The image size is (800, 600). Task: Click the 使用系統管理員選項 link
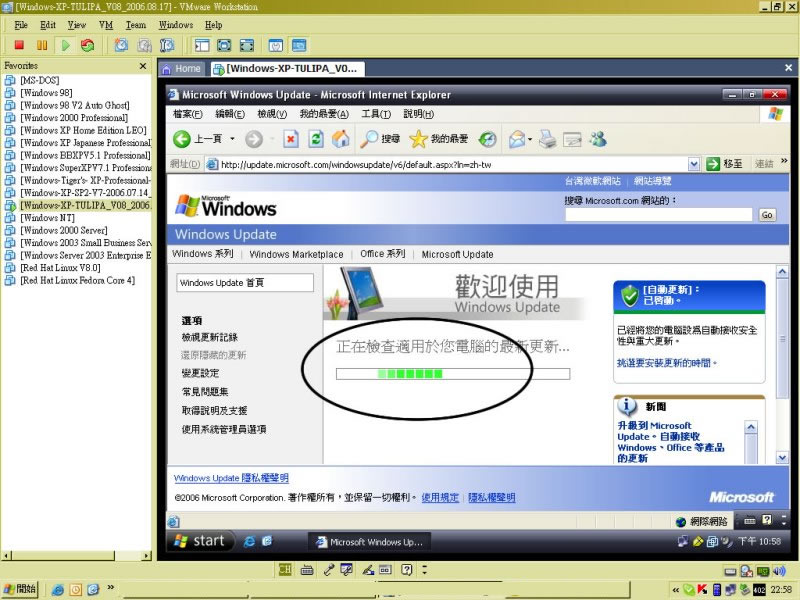coord(224,429)
